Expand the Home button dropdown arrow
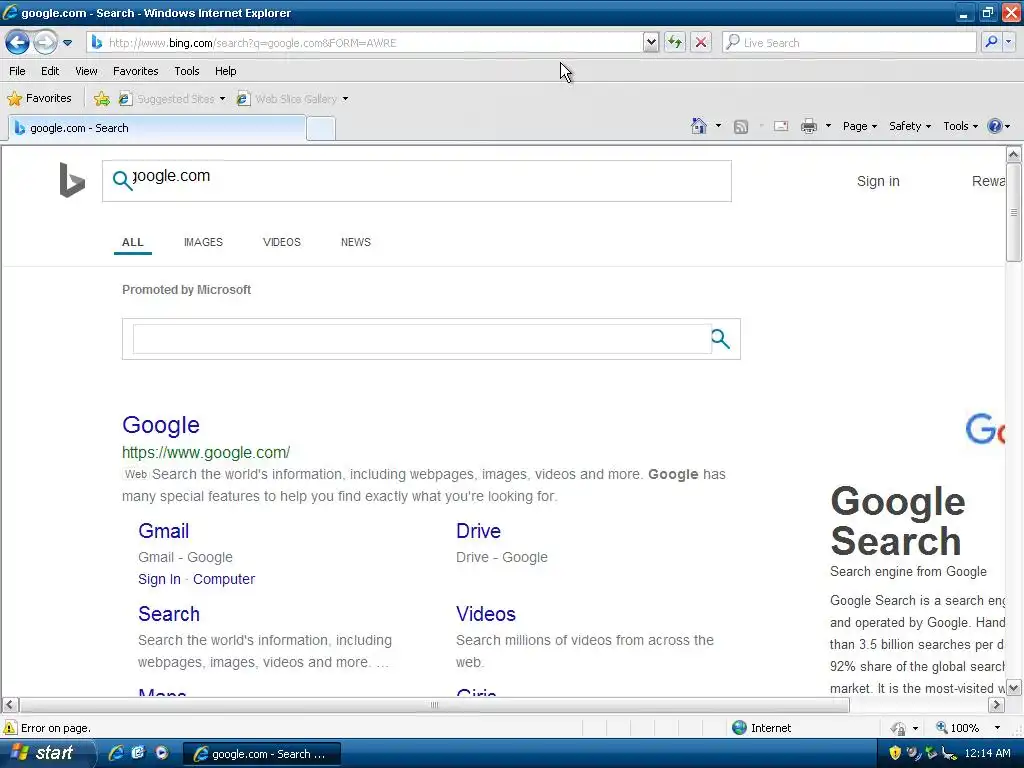The width and height of the screenshot is (1024, 768). [718, 126]
